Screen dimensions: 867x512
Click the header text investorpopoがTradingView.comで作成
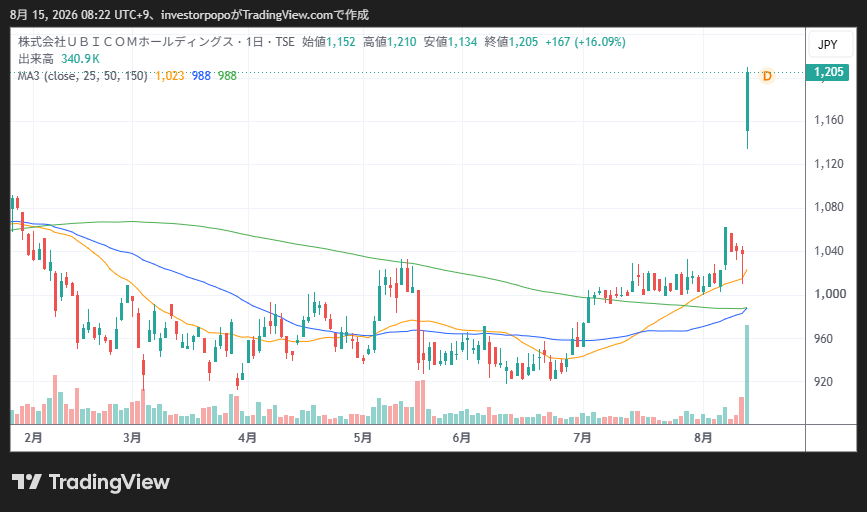click(x=265, y=15)
